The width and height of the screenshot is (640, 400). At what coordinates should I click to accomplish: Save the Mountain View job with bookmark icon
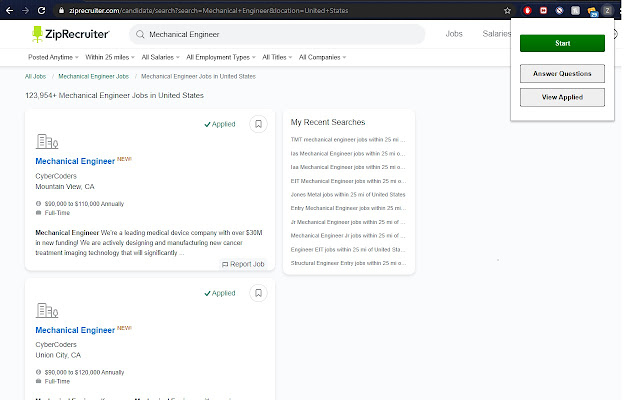pos(258,124)
